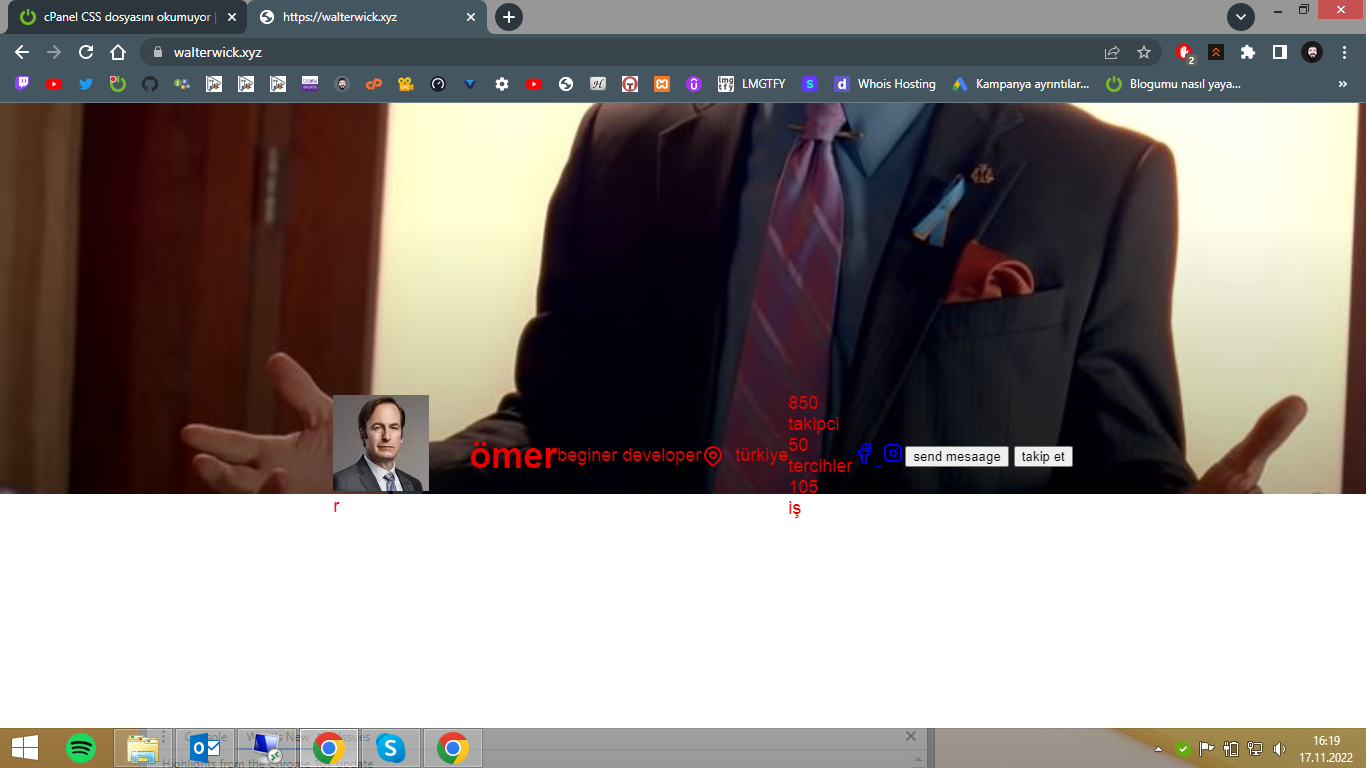
Task: Open the Windows Start menu
Action: pyautogui.click(x=24, y=748)
